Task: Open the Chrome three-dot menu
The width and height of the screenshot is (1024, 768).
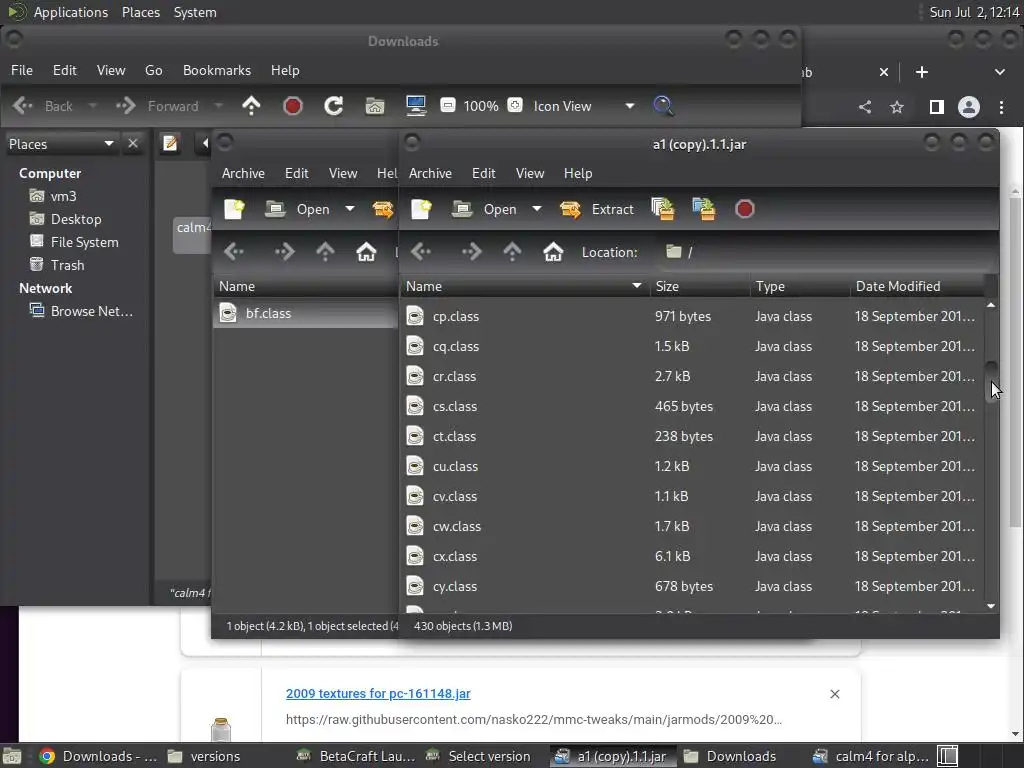Action: tap(1001, 106)
